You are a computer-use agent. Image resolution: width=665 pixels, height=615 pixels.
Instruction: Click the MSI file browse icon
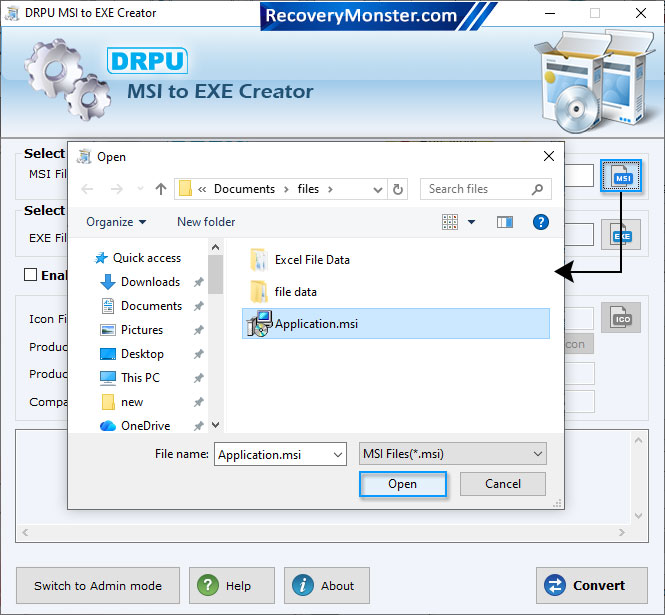click(621, 177)
